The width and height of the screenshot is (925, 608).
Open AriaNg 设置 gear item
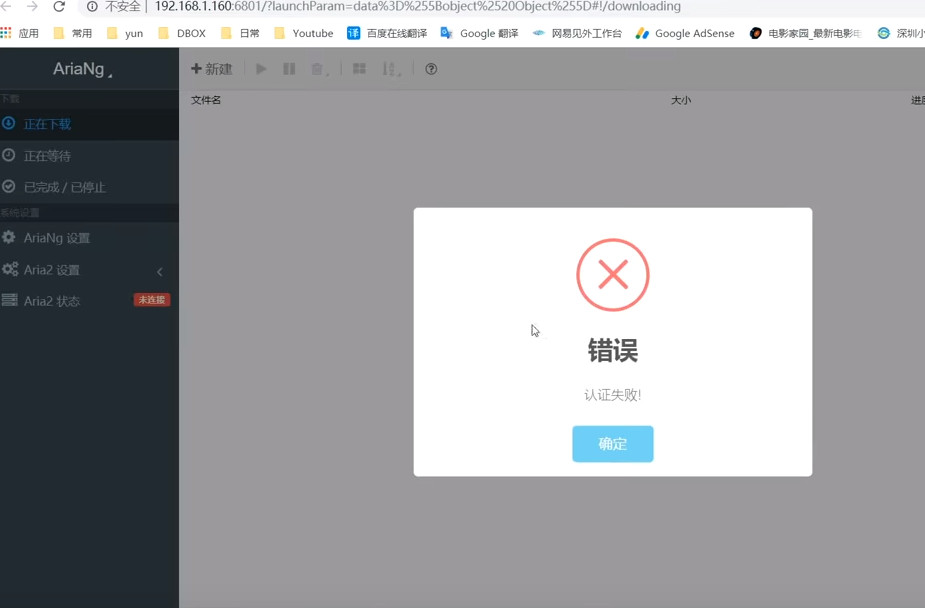click(56, 238)
